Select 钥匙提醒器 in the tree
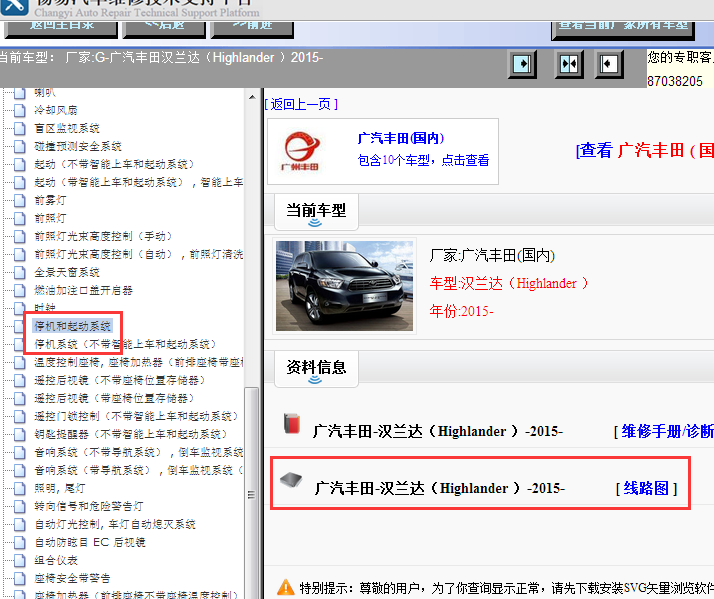Image resolution: width=714 pixels, height=599 pixels. [131, 434]
